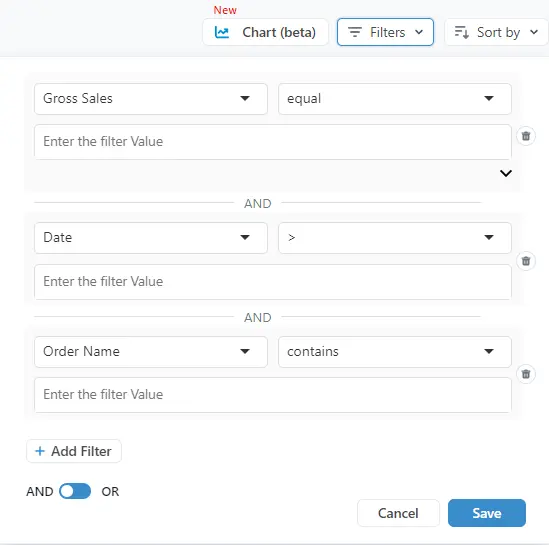
Task: Click the Sort by arrow icon
Action: click(461, 32)
